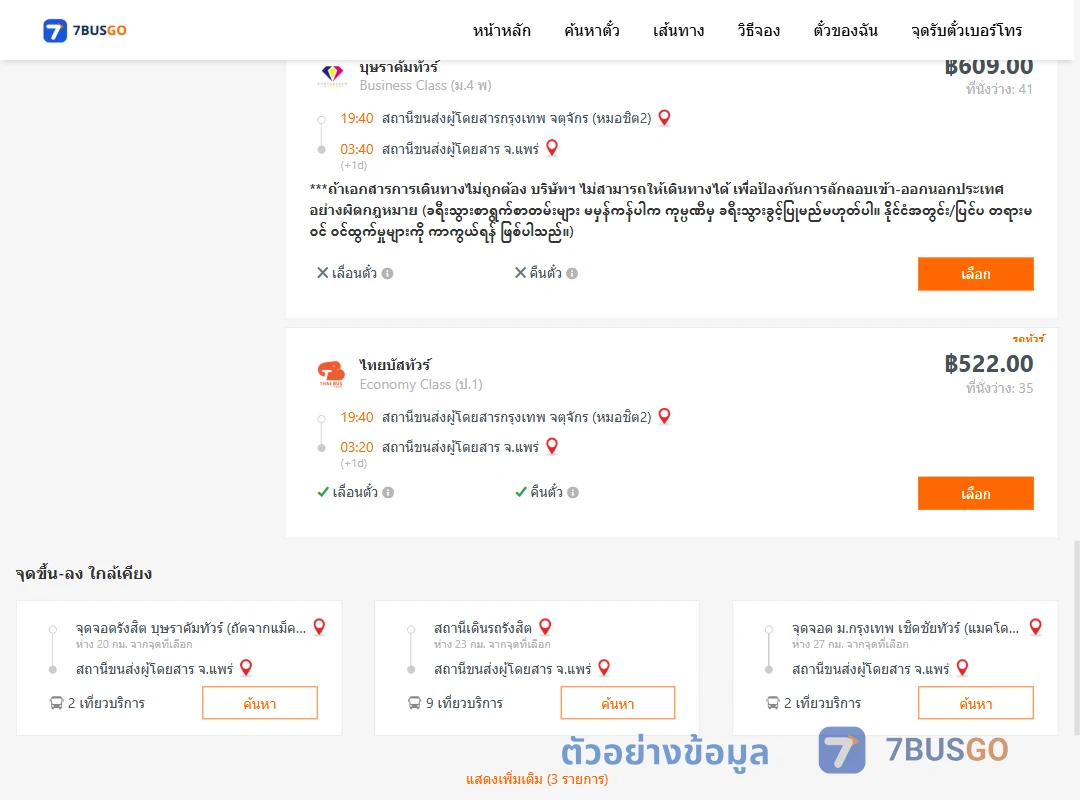Open map pin for the 03:40 arrival station
1080x800 pixels.
click(552, 148)
